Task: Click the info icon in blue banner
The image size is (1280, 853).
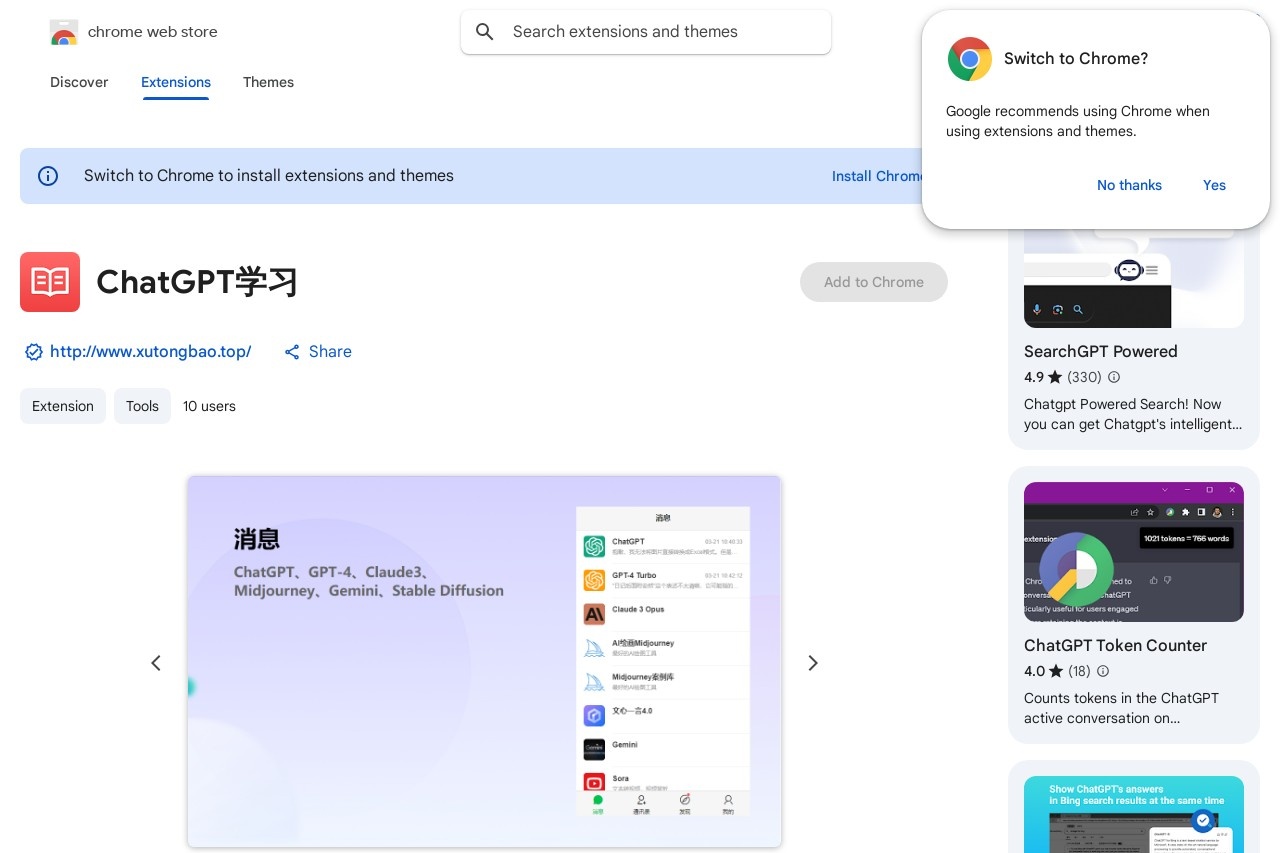Action: [x=48, y=176]
